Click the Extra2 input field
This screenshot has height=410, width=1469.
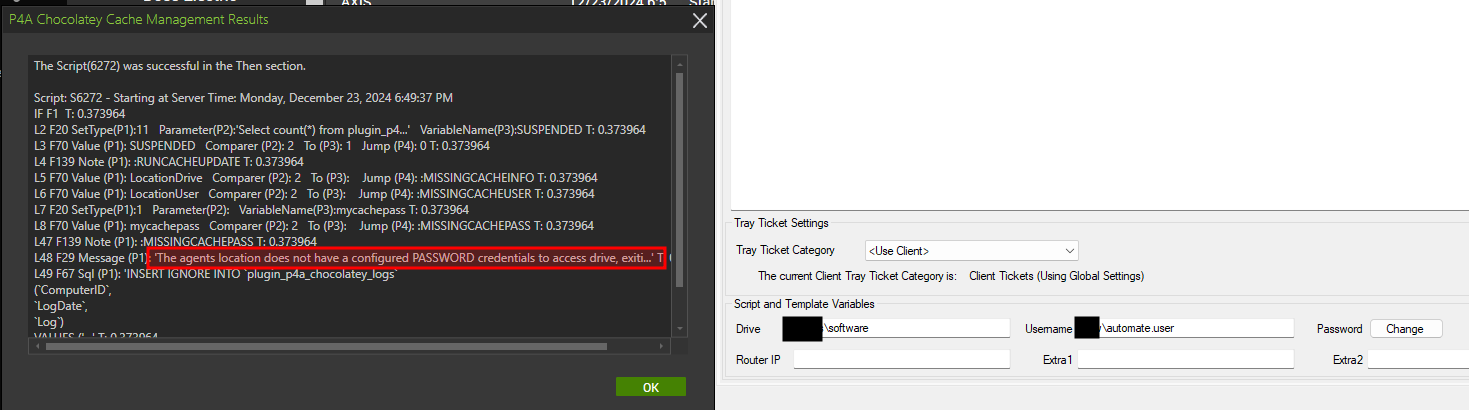[1418, 359]
